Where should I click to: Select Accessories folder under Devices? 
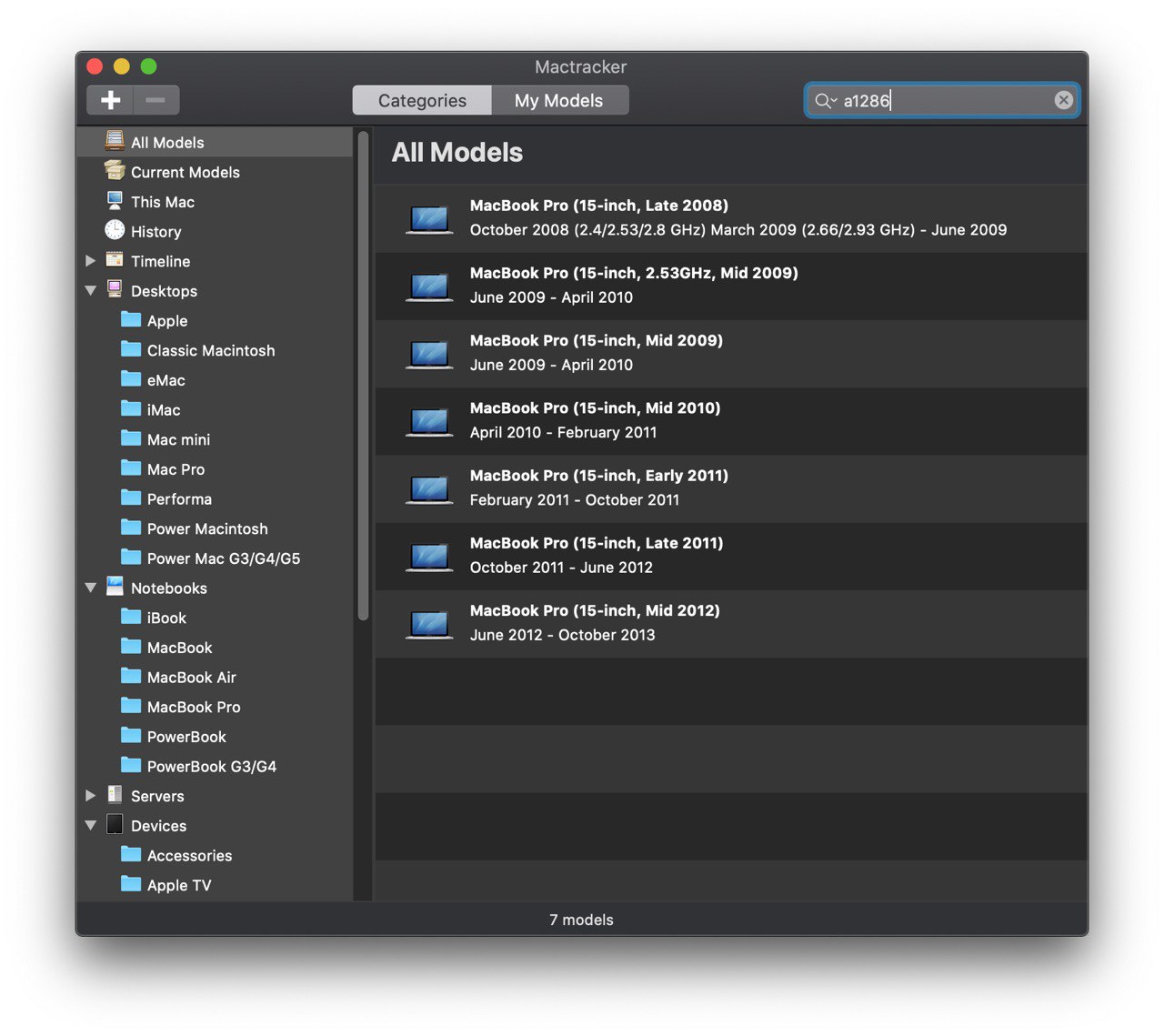coord(215,856)
